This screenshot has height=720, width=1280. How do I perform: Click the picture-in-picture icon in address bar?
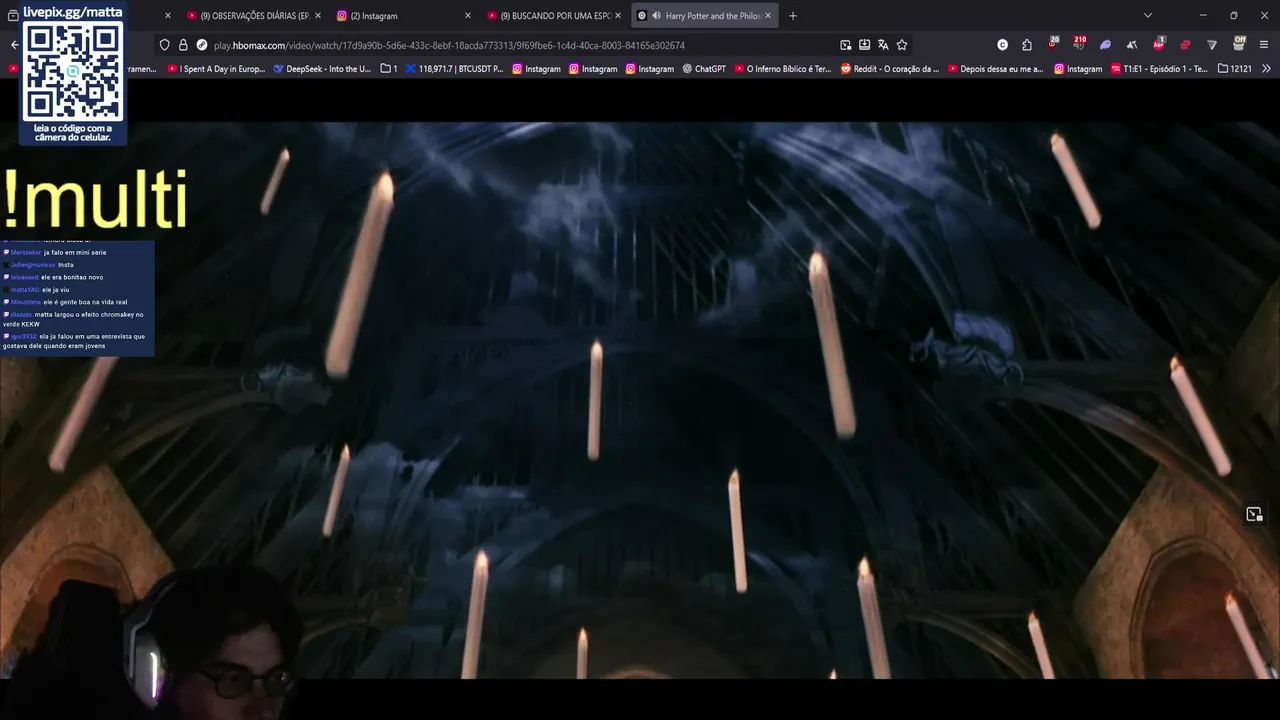tap(846, 45)
